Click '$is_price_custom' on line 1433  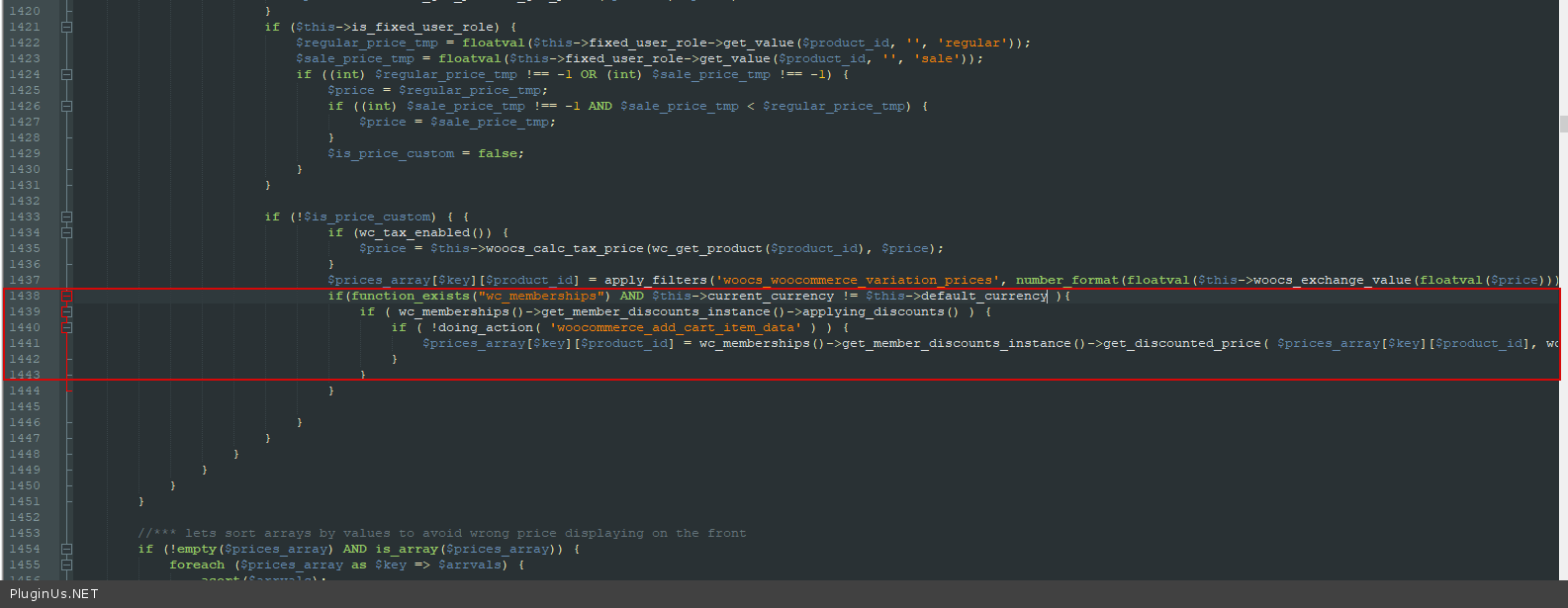(x=367, y=217)
